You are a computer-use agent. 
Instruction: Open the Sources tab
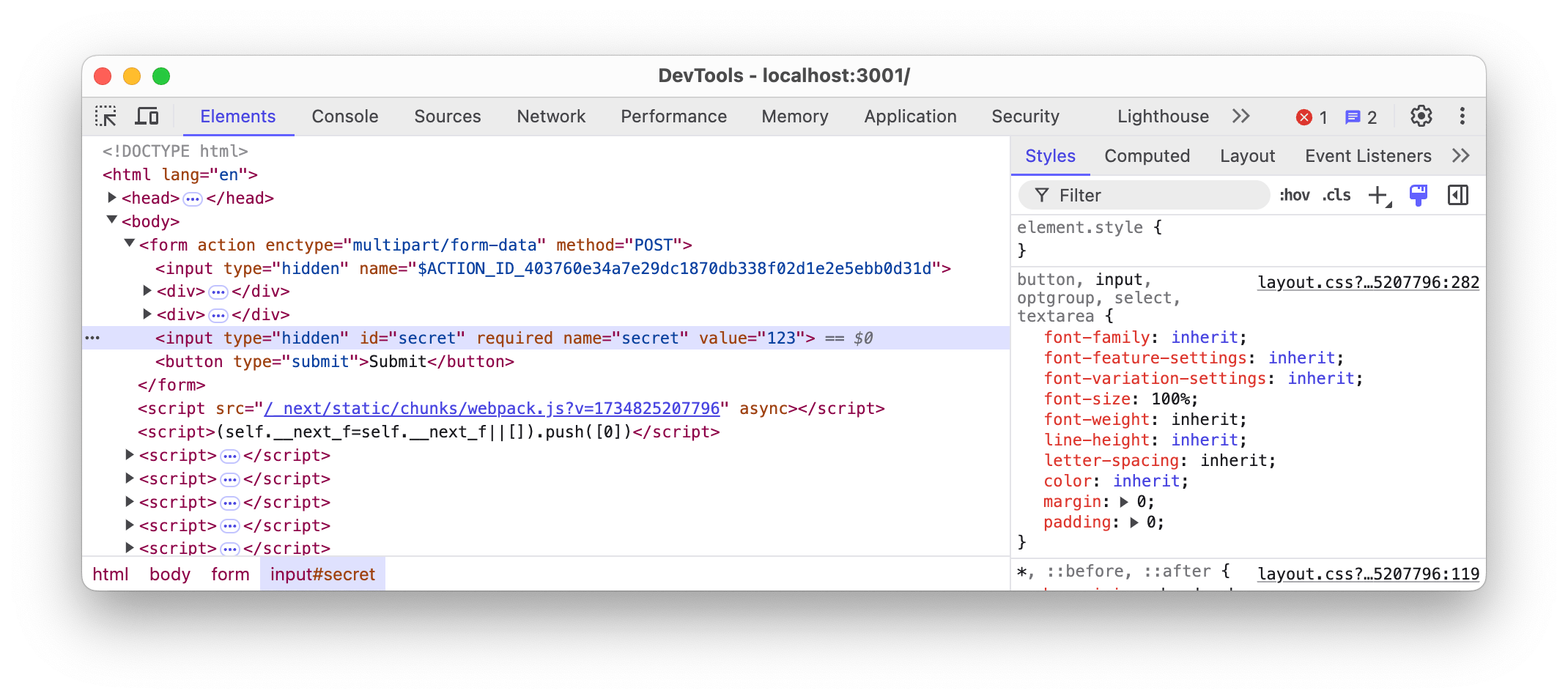[x=448, y=116]
